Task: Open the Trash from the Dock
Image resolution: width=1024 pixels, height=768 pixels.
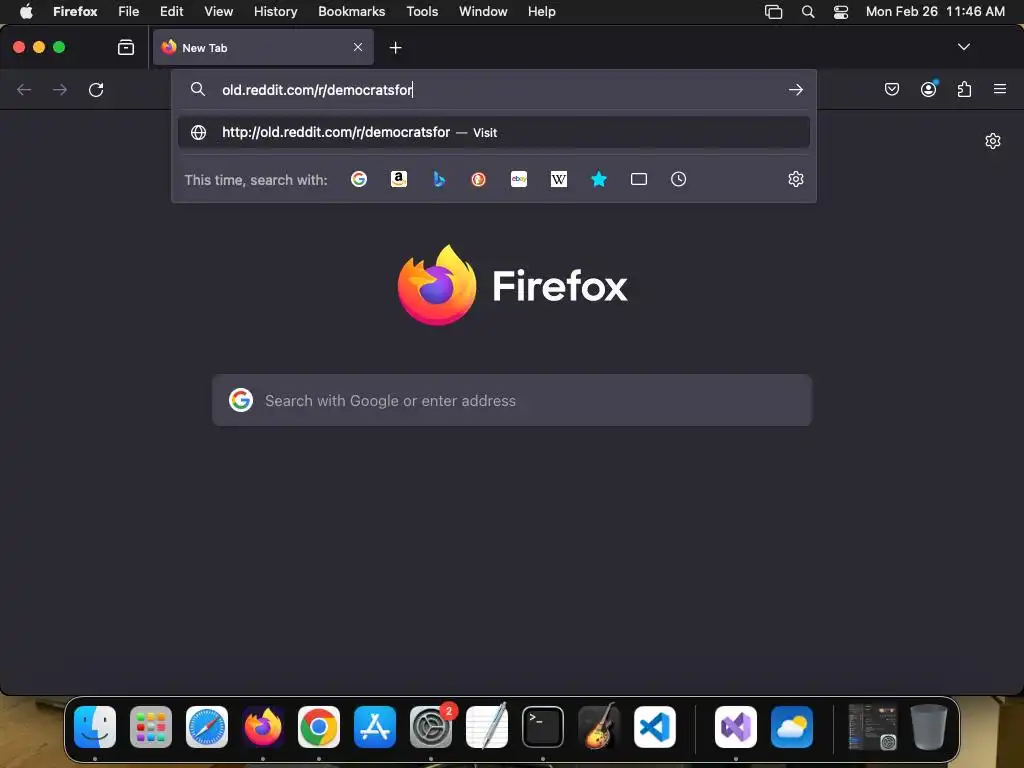Action: point(929,727)
